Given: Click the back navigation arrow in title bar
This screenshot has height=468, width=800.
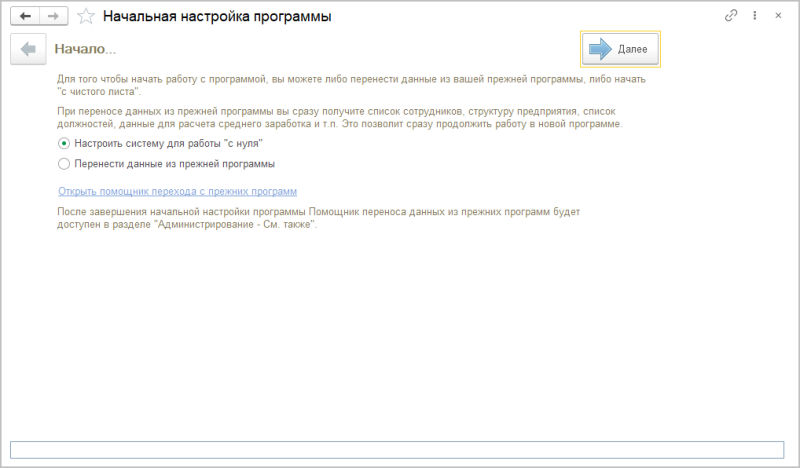Looking at the screenshot, I should click(x=26, y=17).
